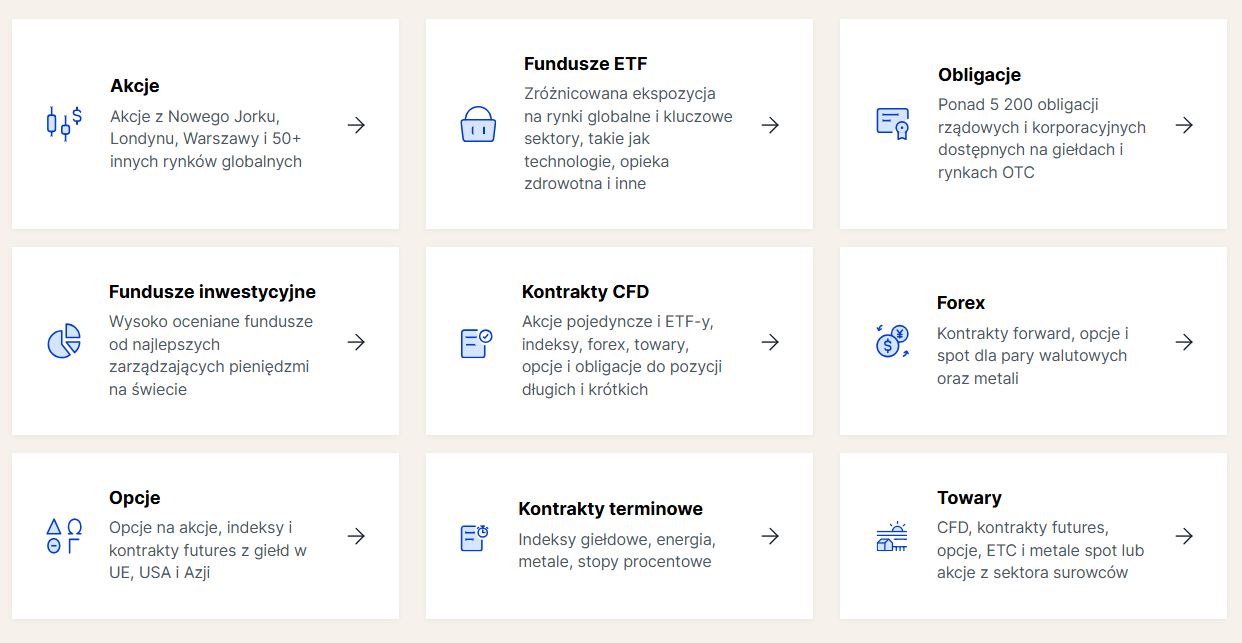1242x643 pixels.
Task: Click the certificate icon for Obligacje
Action: (892, 124)
